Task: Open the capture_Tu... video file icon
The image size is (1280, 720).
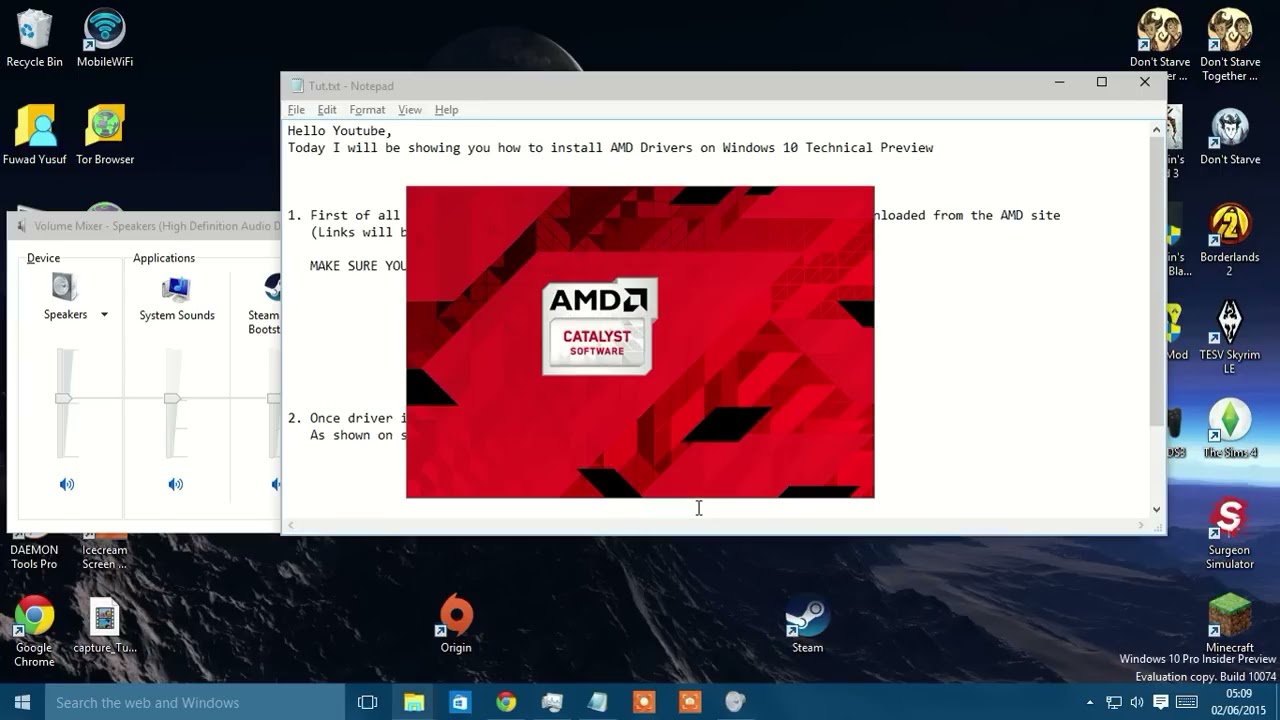Action: 105,626
